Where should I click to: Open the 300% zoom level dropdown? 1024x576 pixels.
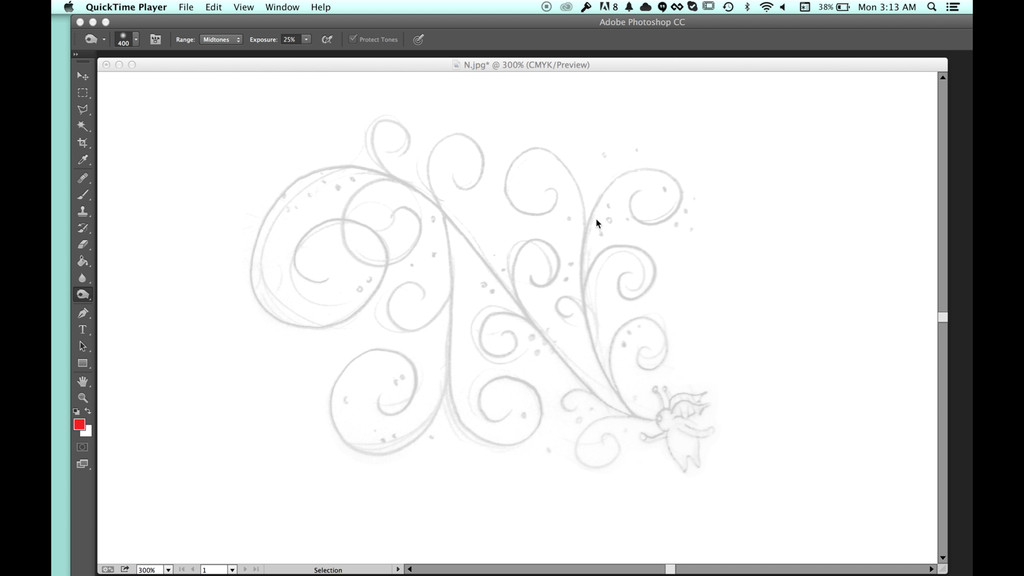click(x=168, y=570)
